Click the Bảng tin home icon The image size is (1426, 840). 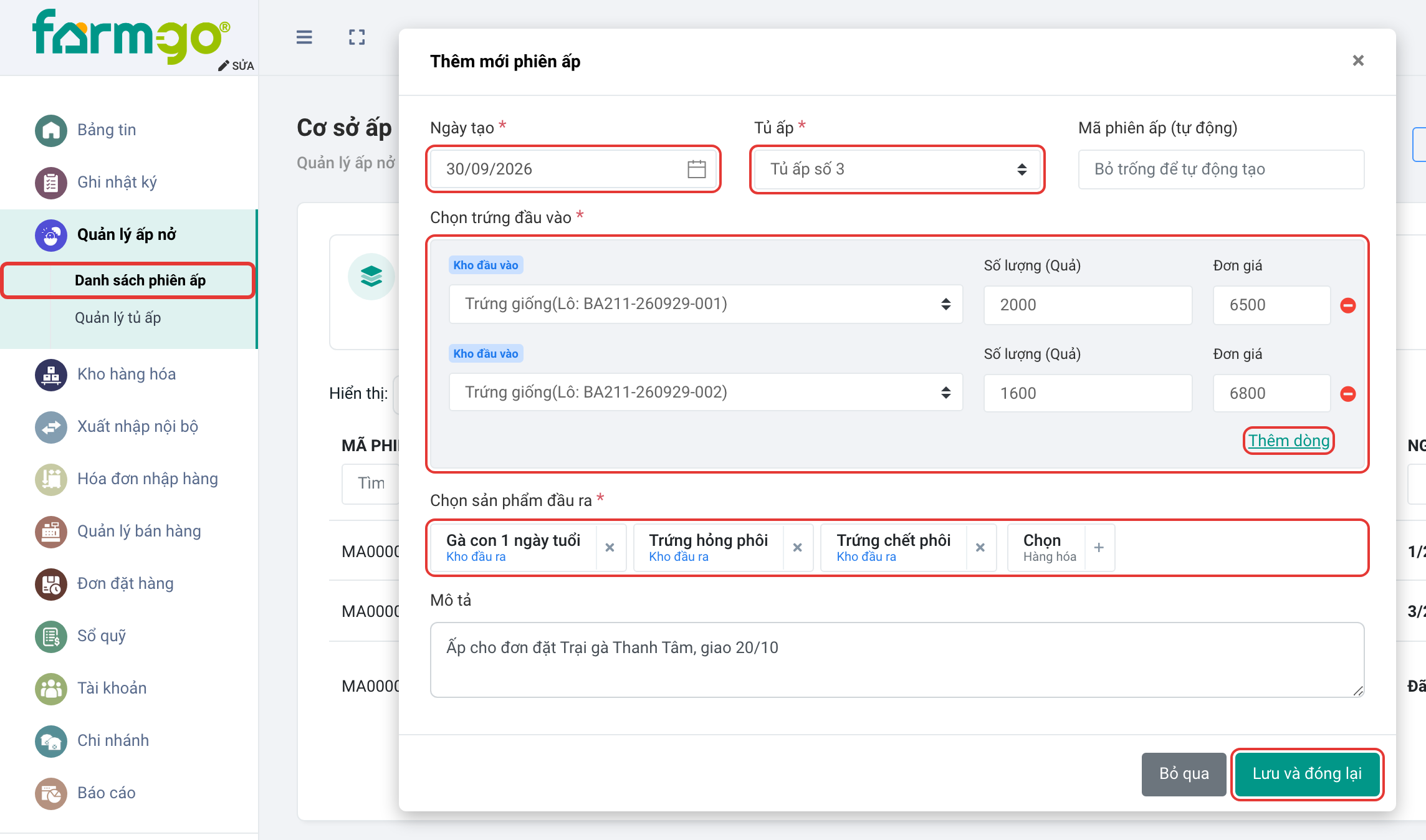[51, 130]
